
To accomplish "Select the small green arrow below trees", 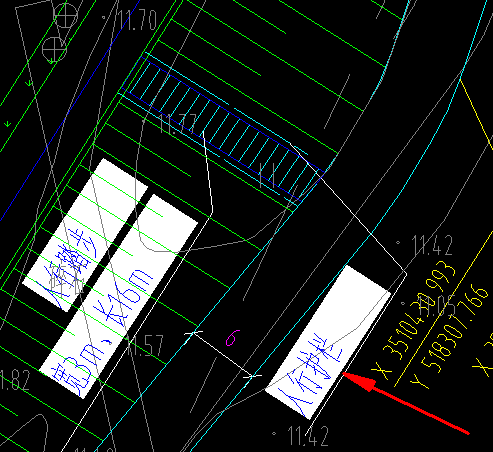I will (29, 83).
